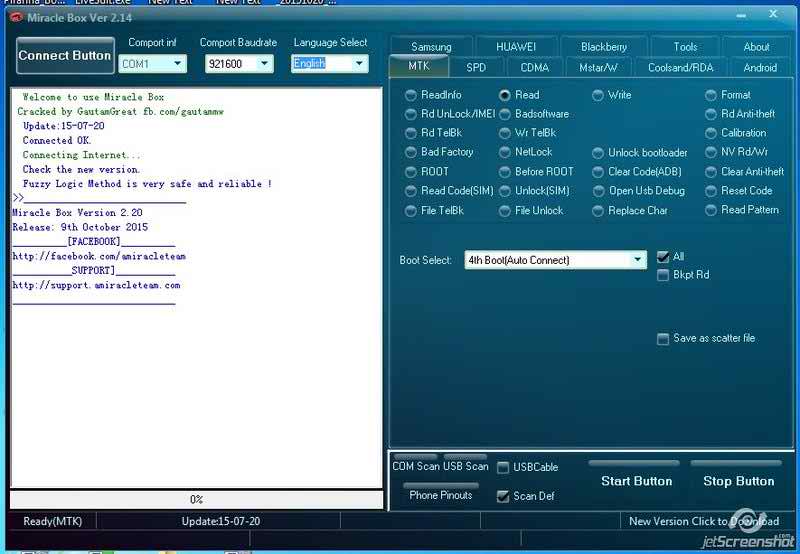
Task: Choose Read Code(SIM) radio option
Action: (x=449, y=191)
